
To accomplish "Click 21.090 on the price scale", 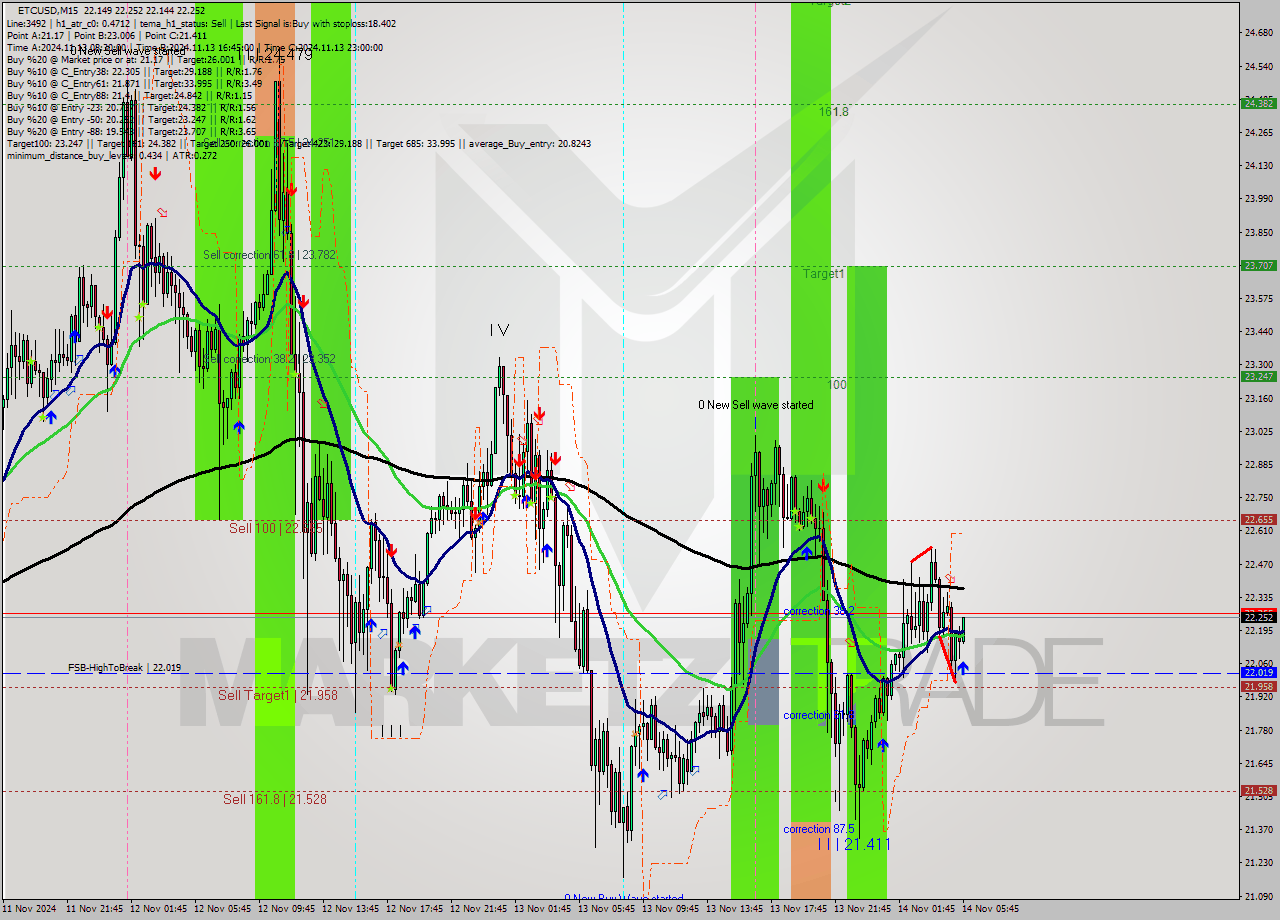I will [1258, 896].
